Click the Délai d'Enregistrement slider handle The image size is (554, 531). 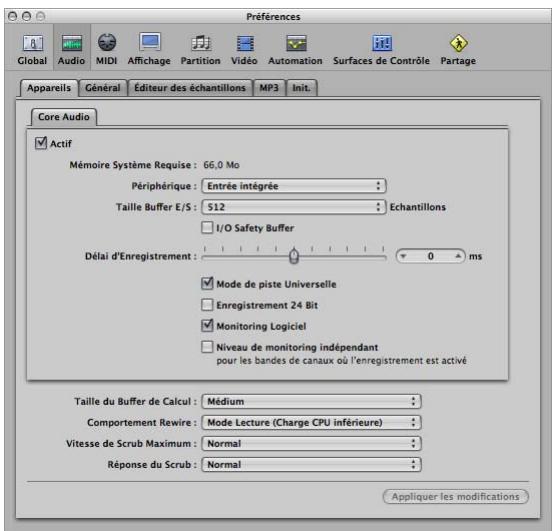(x=294, y=256)
